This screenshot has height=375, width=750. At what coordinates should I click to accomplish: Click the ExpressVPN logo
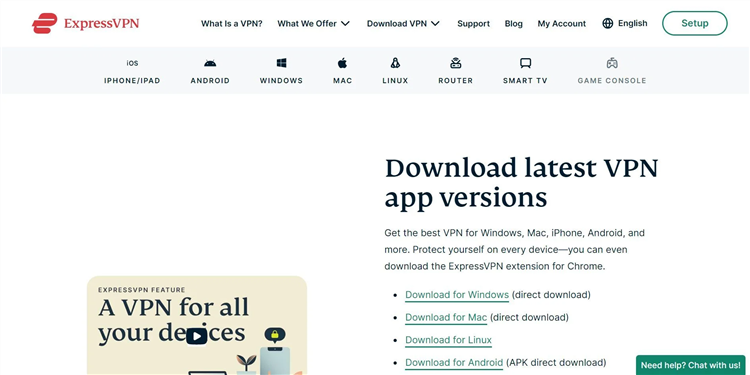pyautogui.click(x=86, y=23)
